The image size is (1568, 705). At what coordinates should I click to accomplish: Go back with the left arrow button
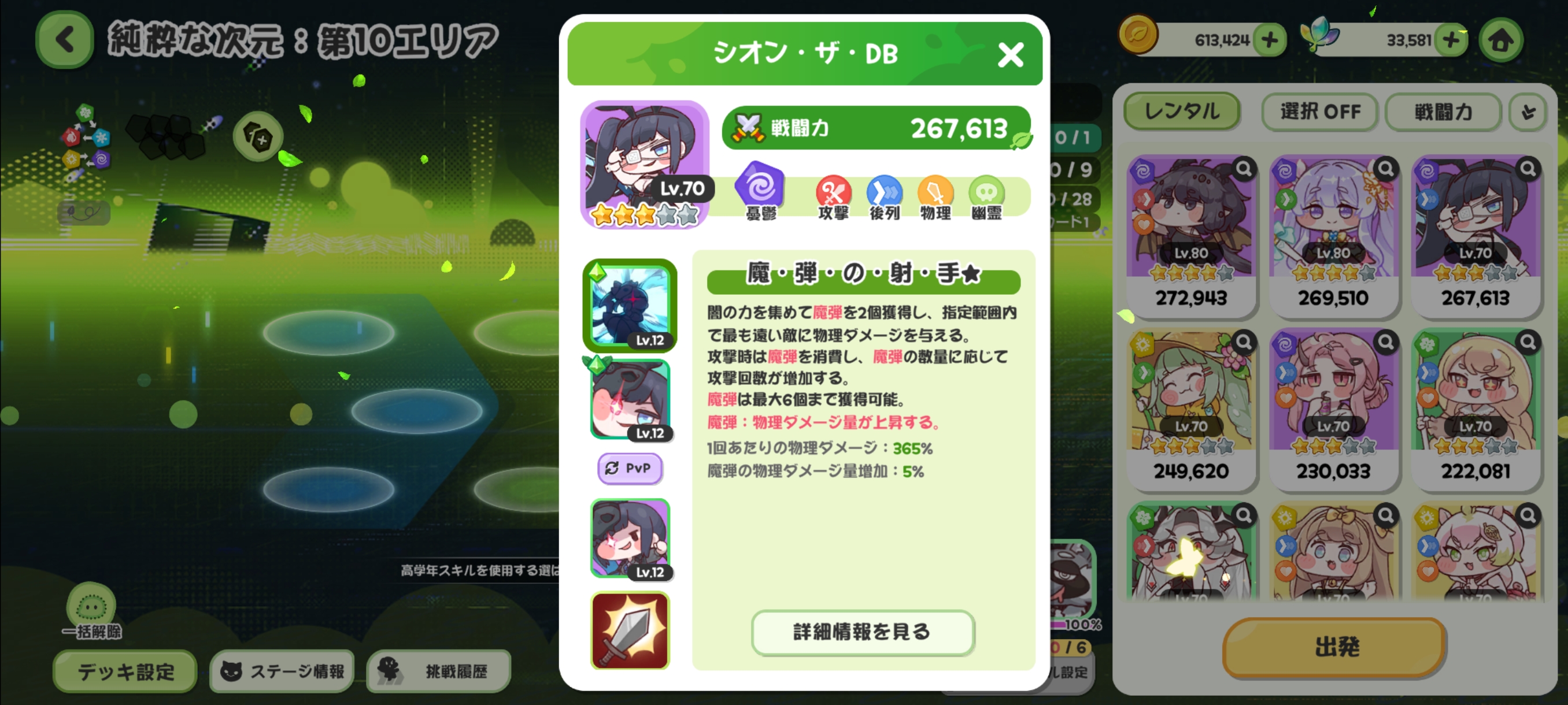tap(65, 39)
